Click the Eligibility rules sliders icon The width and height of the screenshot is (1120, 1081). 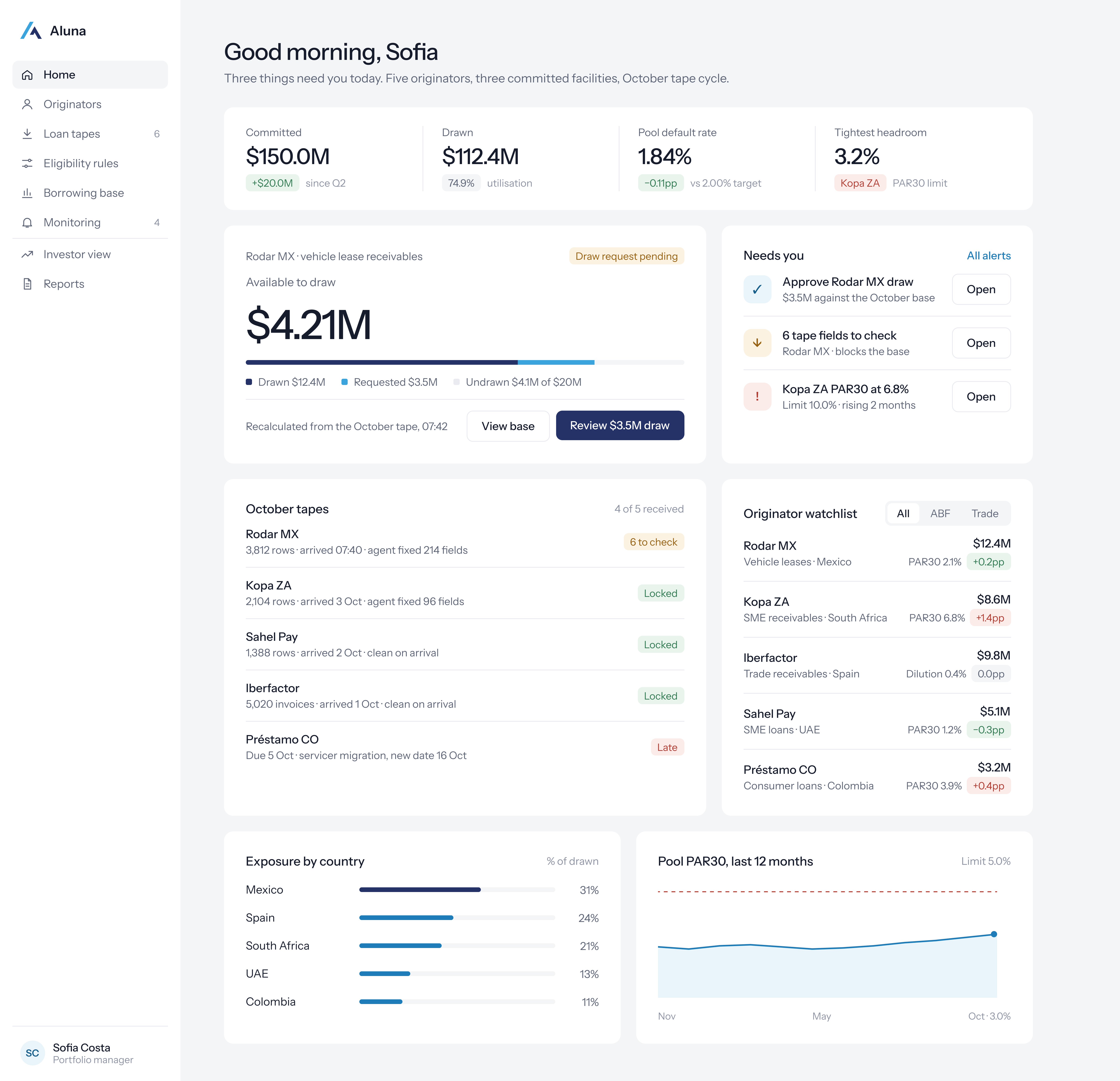pyautogui.click(x=27, y=163)
